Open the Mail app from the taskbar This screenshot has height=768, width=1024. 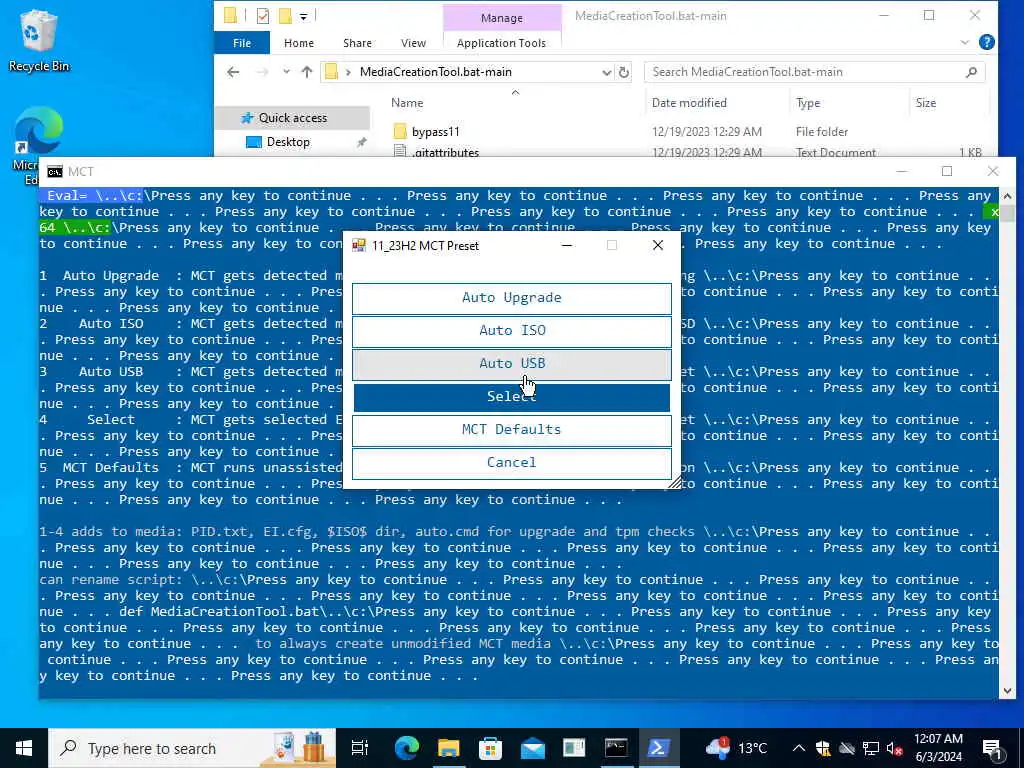pos(532,748)
